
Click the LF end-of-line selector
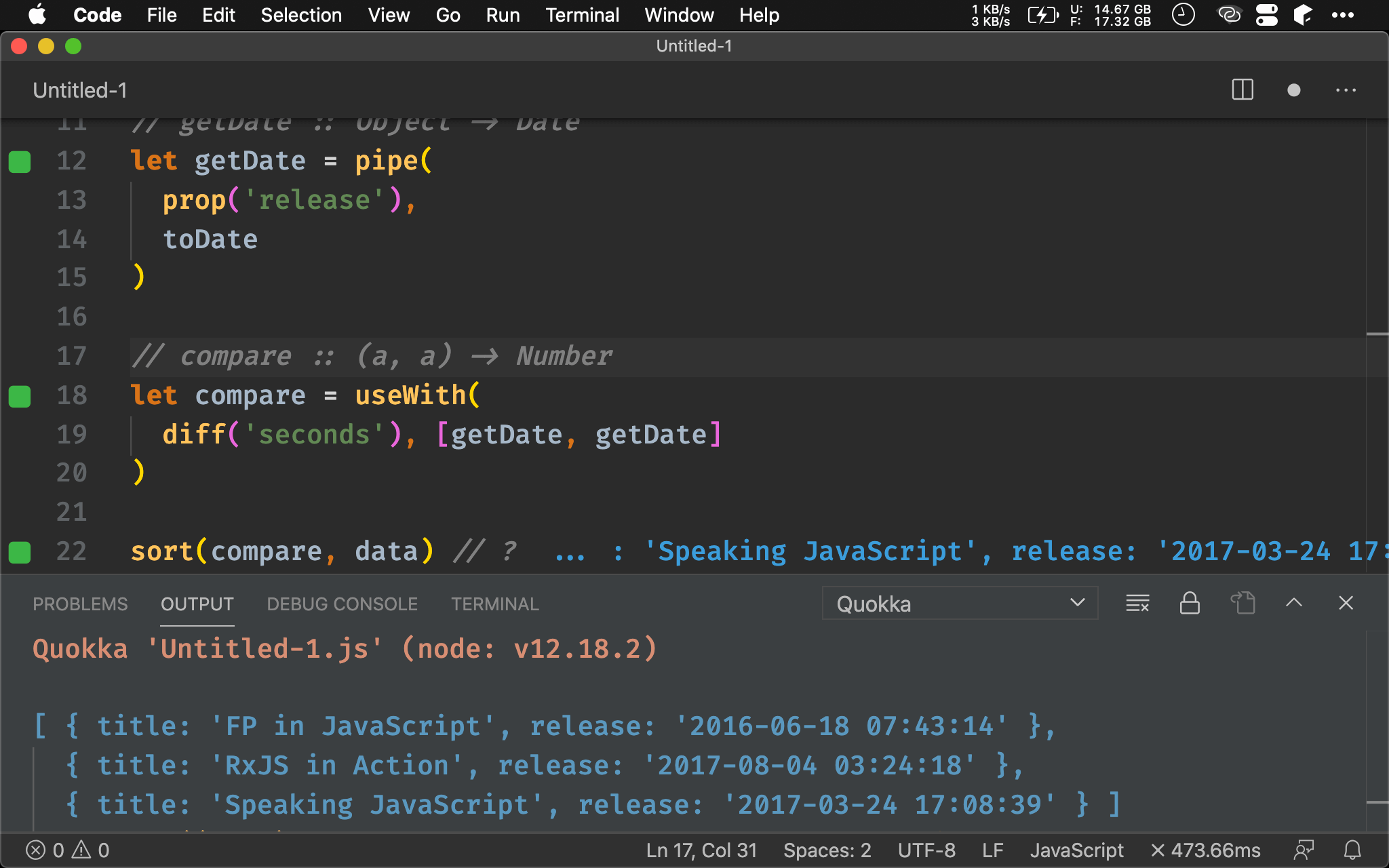coord(993,850)
